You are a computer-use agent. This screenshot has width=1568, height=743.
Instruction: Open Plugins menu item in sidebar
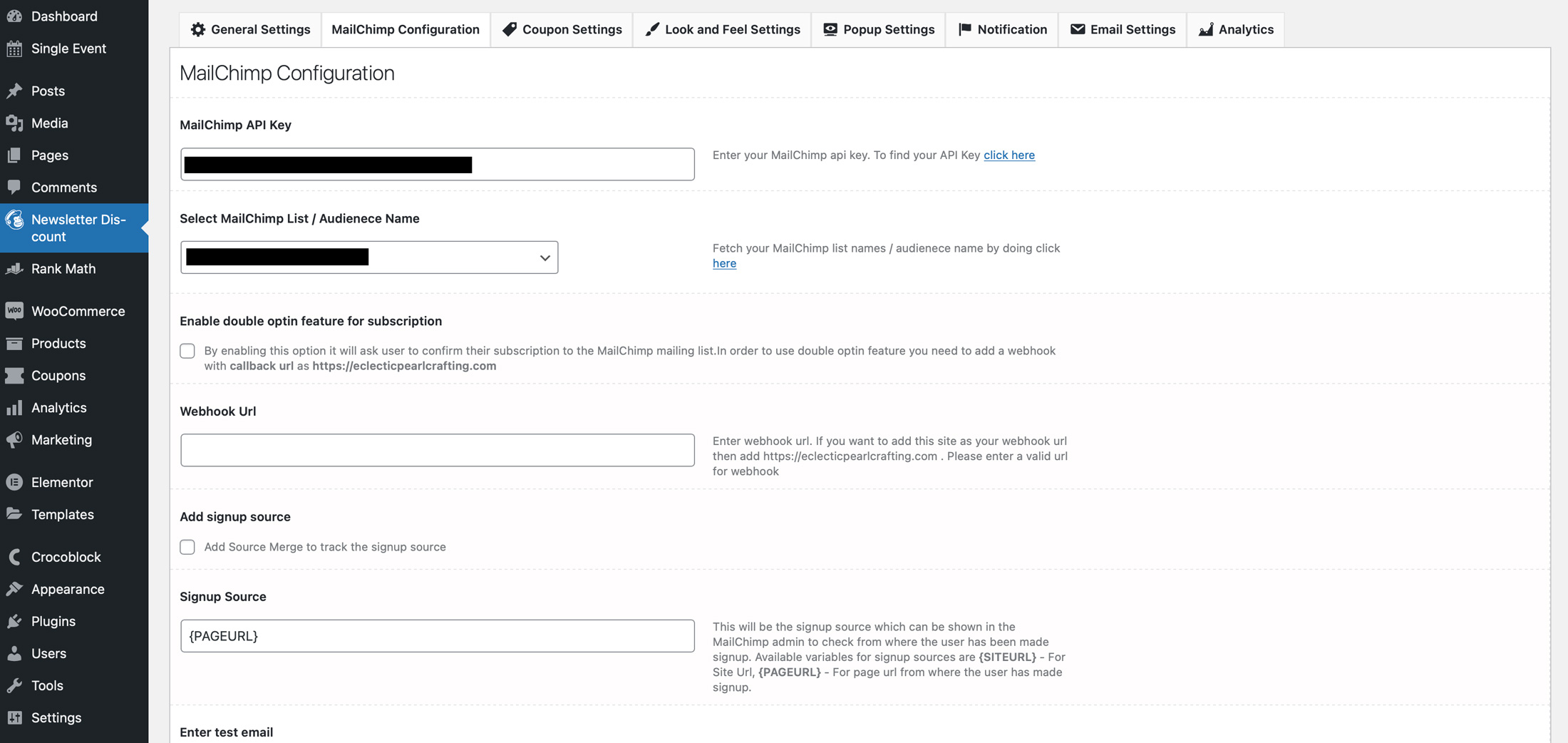click(x=74, y=621)
